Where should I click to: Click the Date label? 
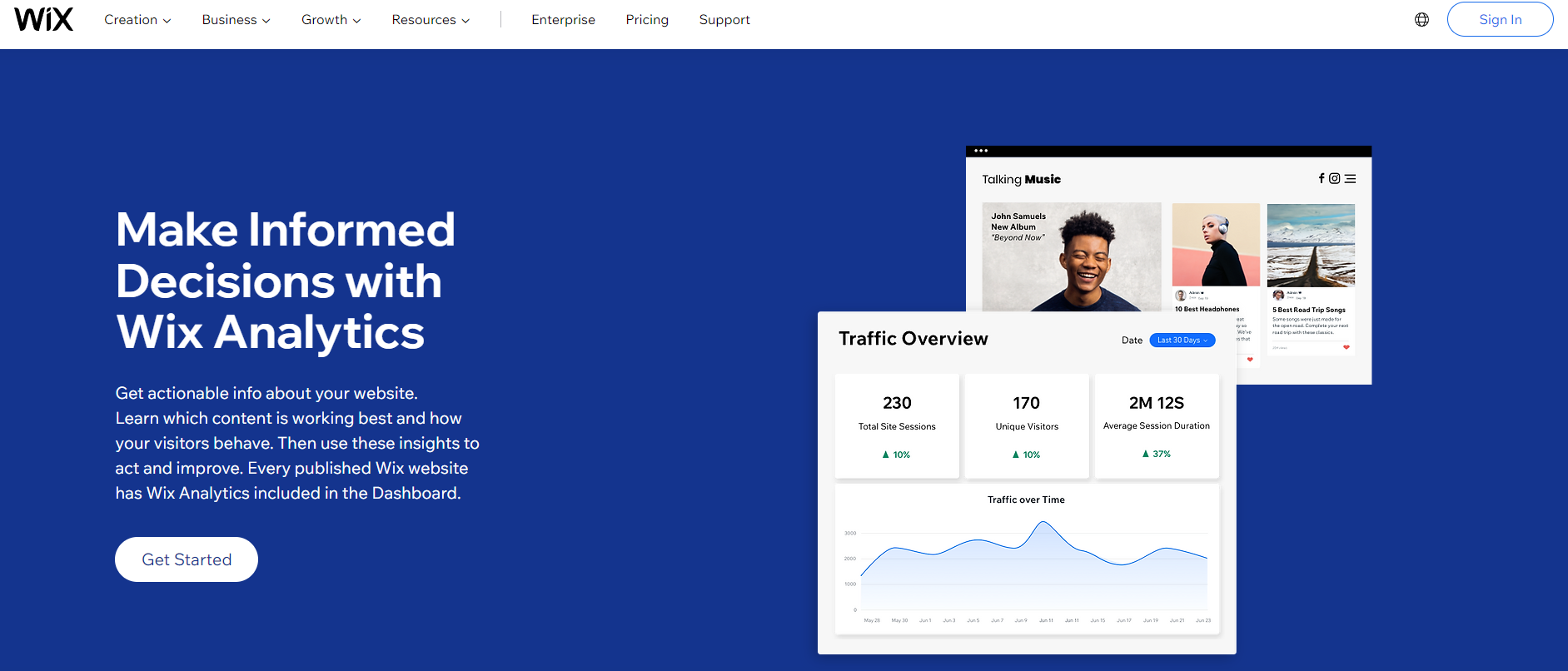click(1132, 340)
